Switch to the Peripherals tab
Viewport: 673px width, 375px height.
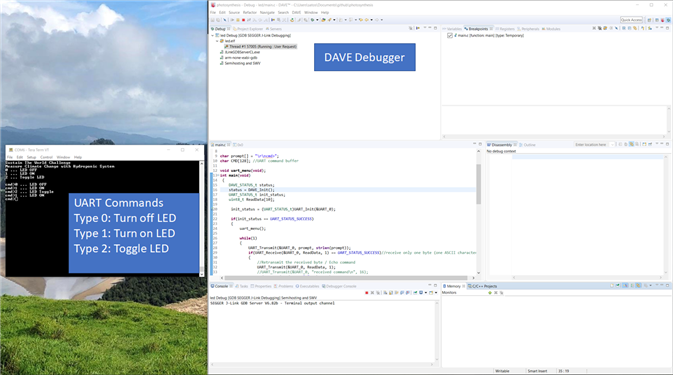528,29
